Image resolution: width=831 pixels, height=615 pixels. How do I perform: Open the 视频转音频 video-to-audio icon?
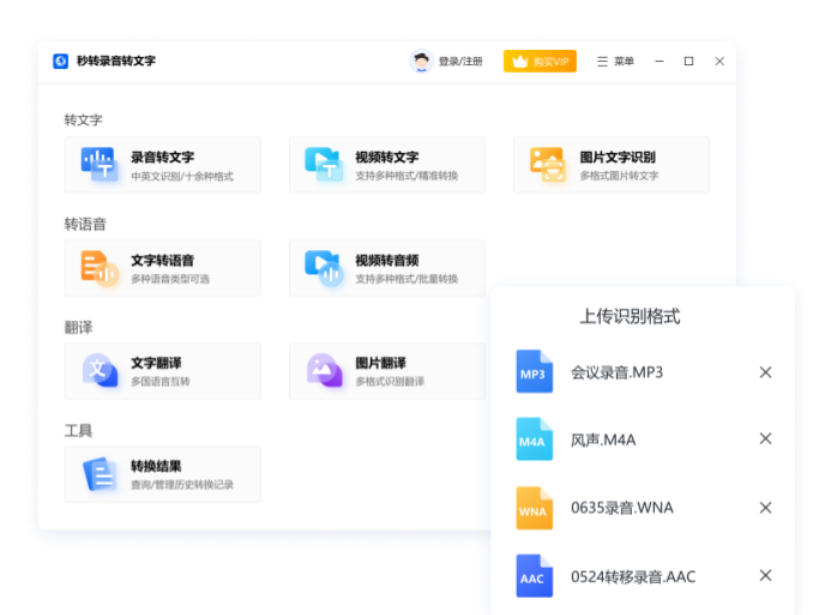pyautogui.click(x=323, y=268)
